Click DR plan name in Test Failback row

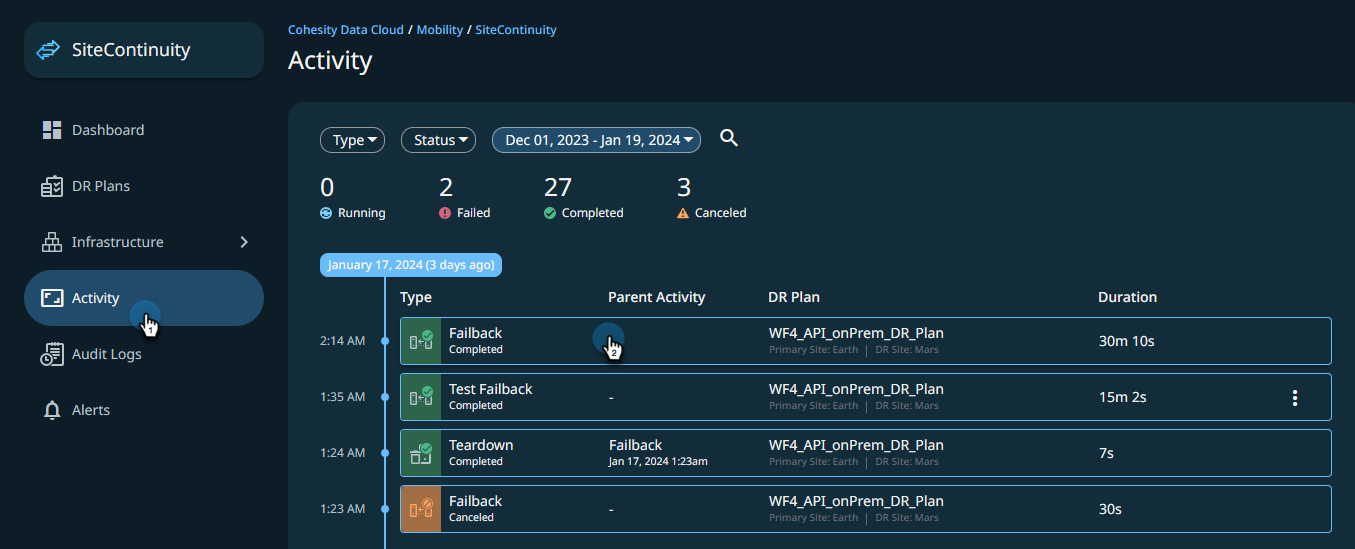856,389
